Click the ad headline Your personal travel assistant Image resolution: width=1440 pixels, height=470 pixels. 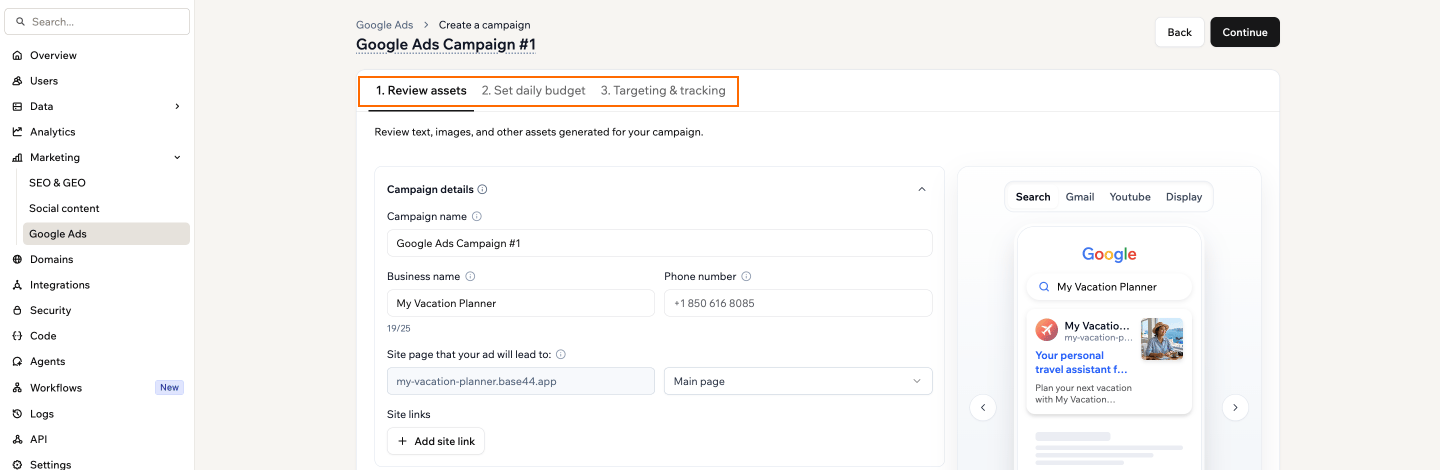(1082, 362)
